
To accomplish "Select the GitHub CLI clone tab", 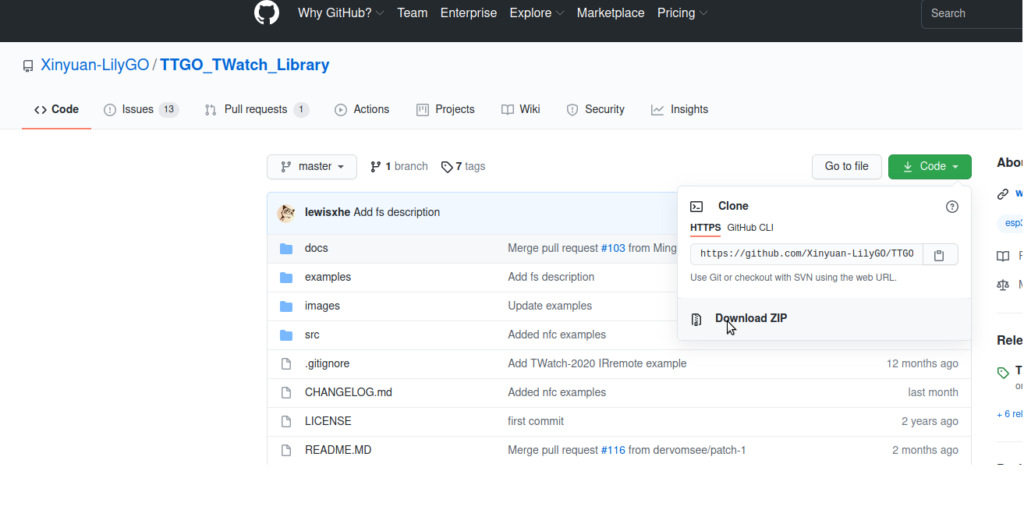I will tap(750, 228).
